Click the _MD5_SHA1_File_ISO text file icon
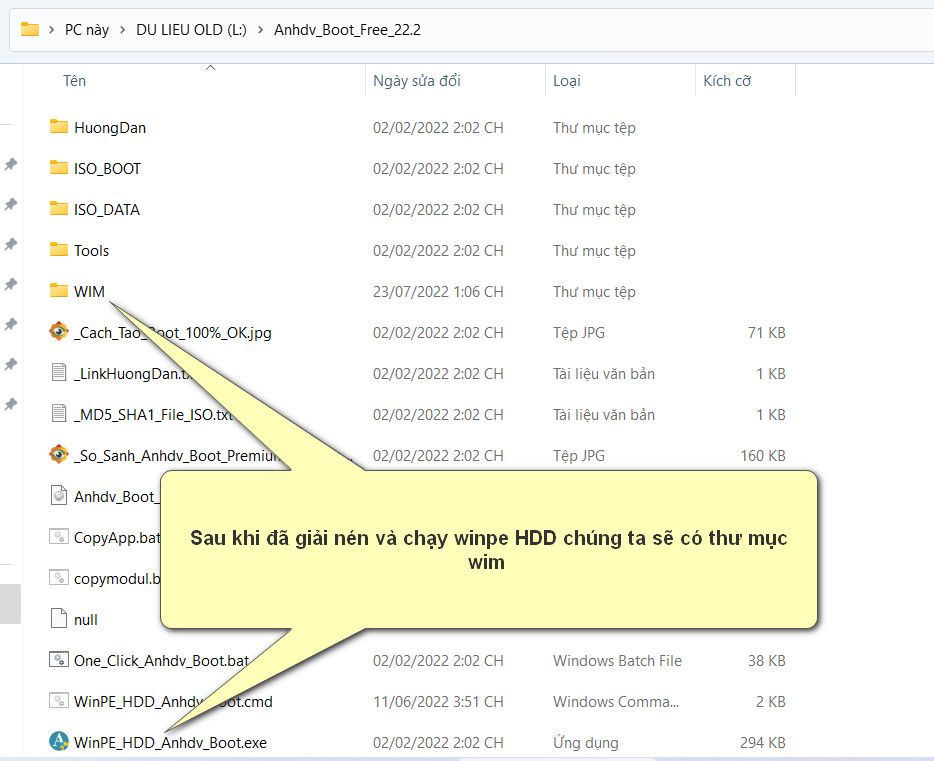This screenshot has height=761, width=934. pos(59,414)
